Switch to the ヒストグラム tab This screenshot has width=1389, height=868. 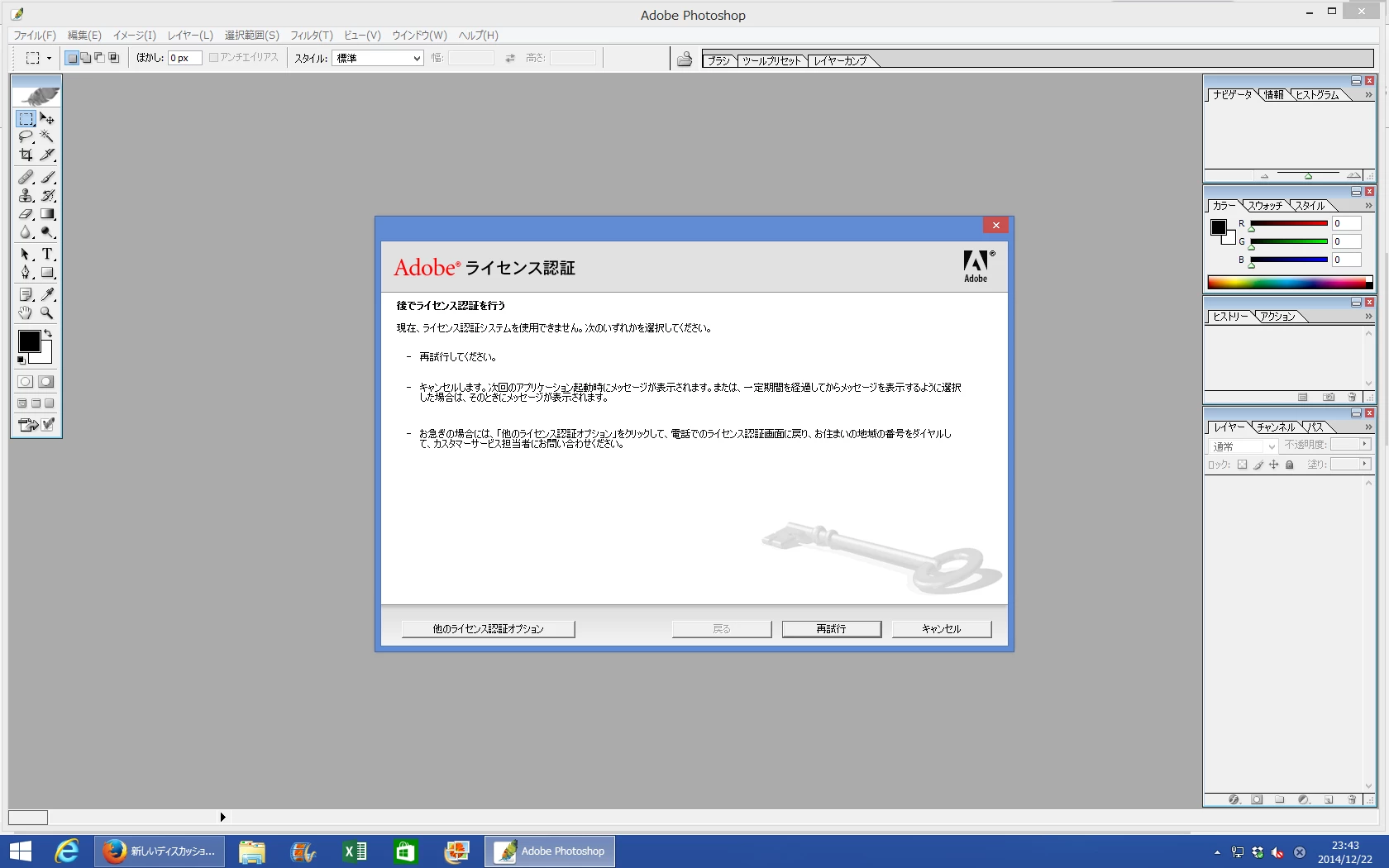pyautogui.click(x=1317, y=95)
